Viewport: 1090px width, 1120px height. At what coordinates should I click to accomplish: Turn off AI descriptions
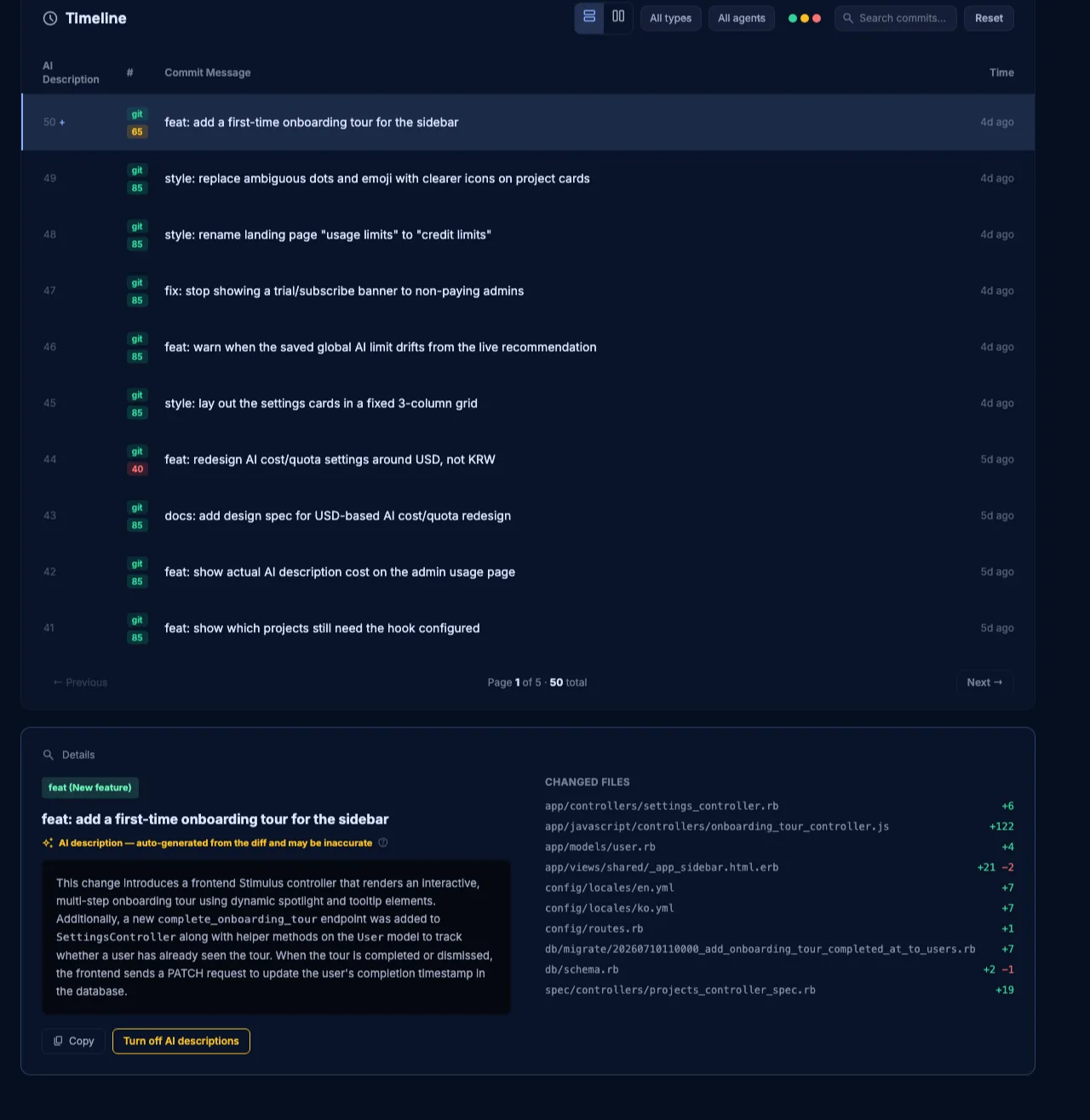[x=181, y=1041]
